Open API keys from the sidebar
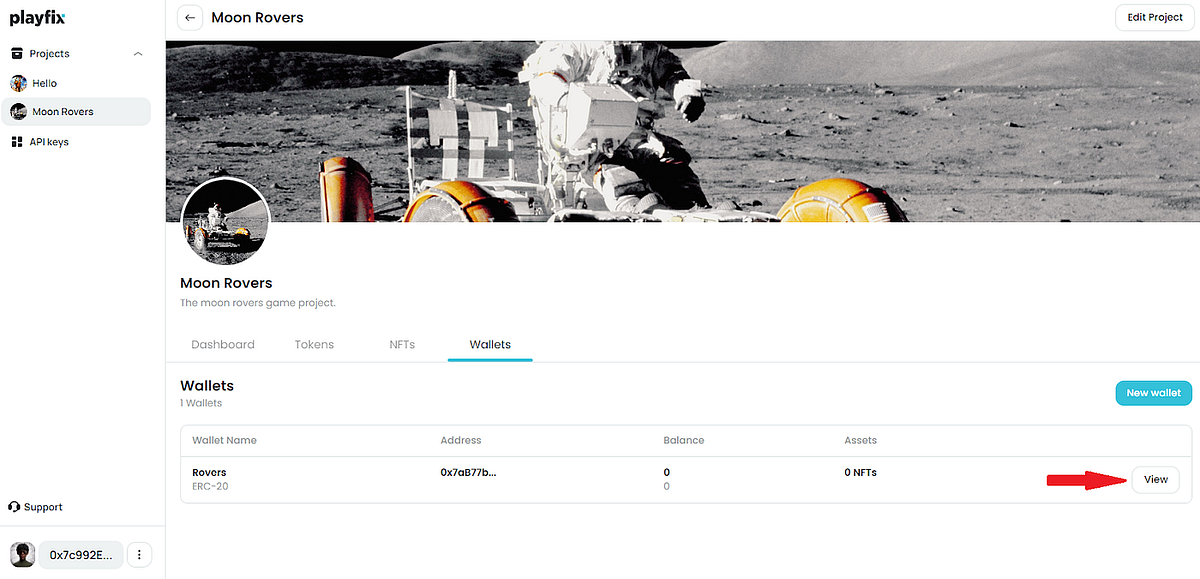Image resolution: width=1200 pixels, height=579 pixels. pyautogui.click(x=45, y=141)
